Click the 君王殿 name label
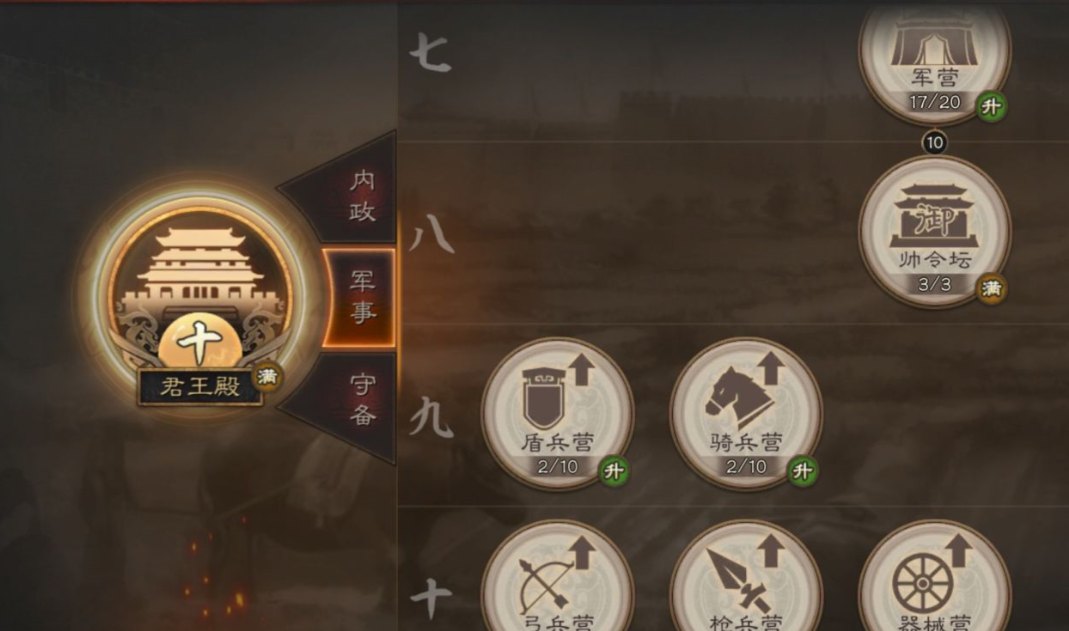Image resolution: width=1069 pixels, height=631 pixels. [200, 386]
